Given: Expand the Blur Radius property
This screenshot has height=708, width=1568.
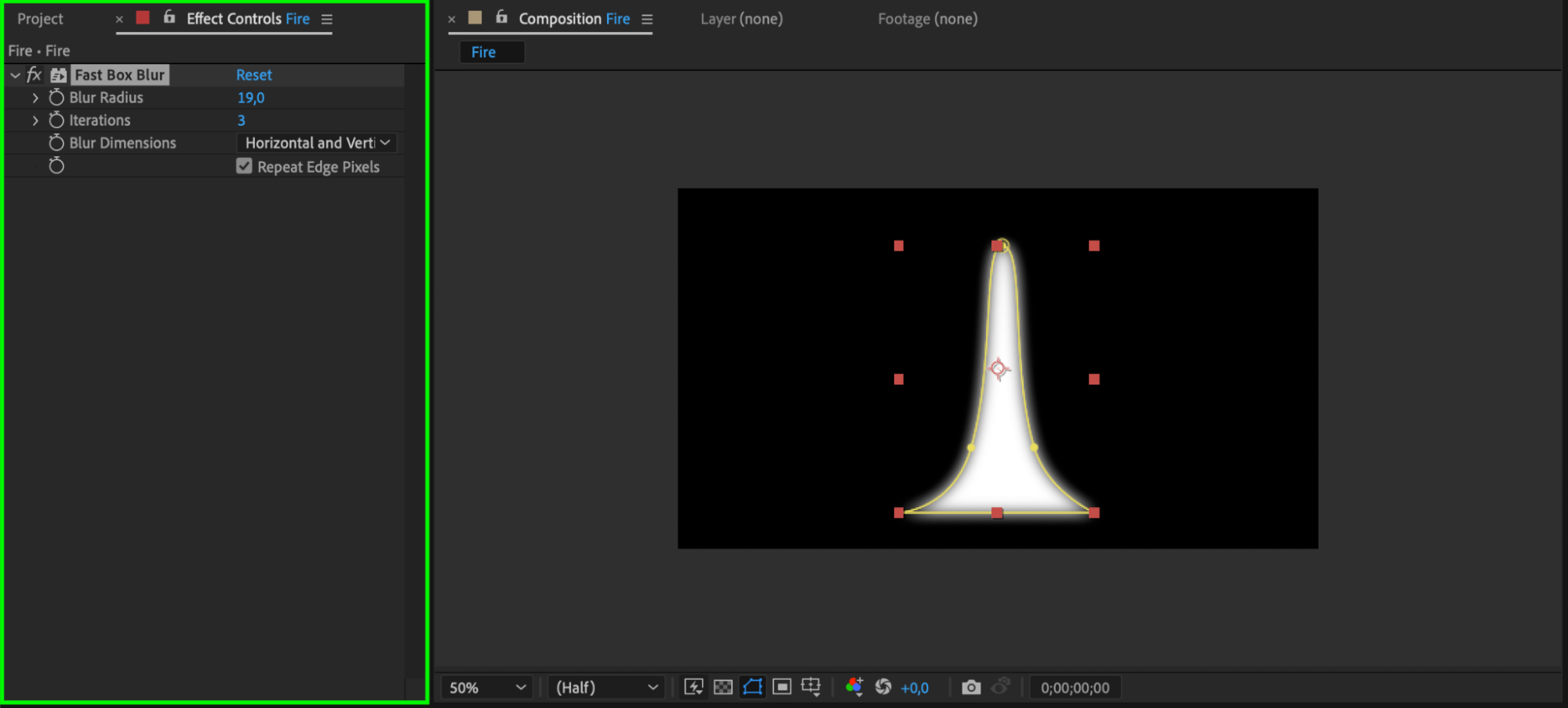Looking at the screenshot, I should click(x=35, y=97).
